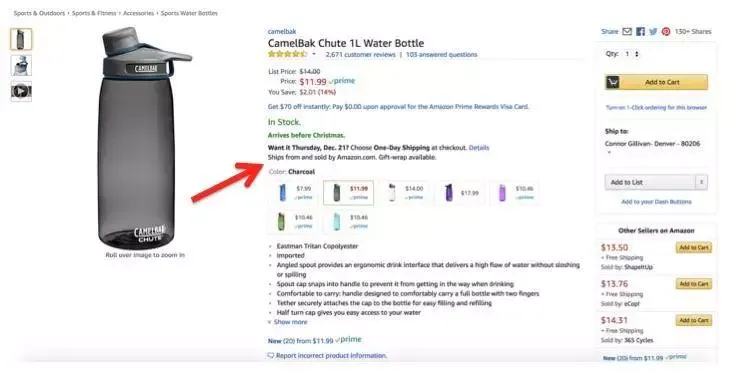The height and width of the screenshot is (373, 731).
Task: Share product via email envelope icon
Action: [627, 32]
